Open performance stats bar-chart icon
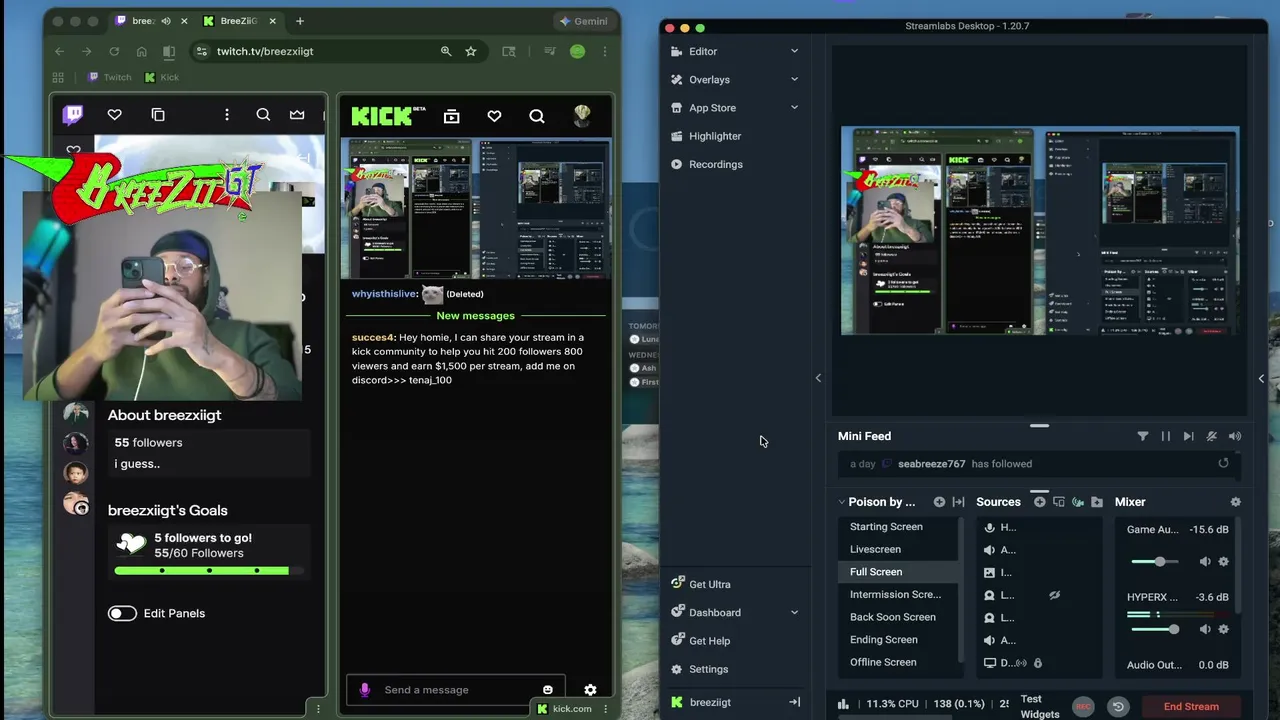The width and height of the screenshot is (1280, 720). [x=843, y=704]
